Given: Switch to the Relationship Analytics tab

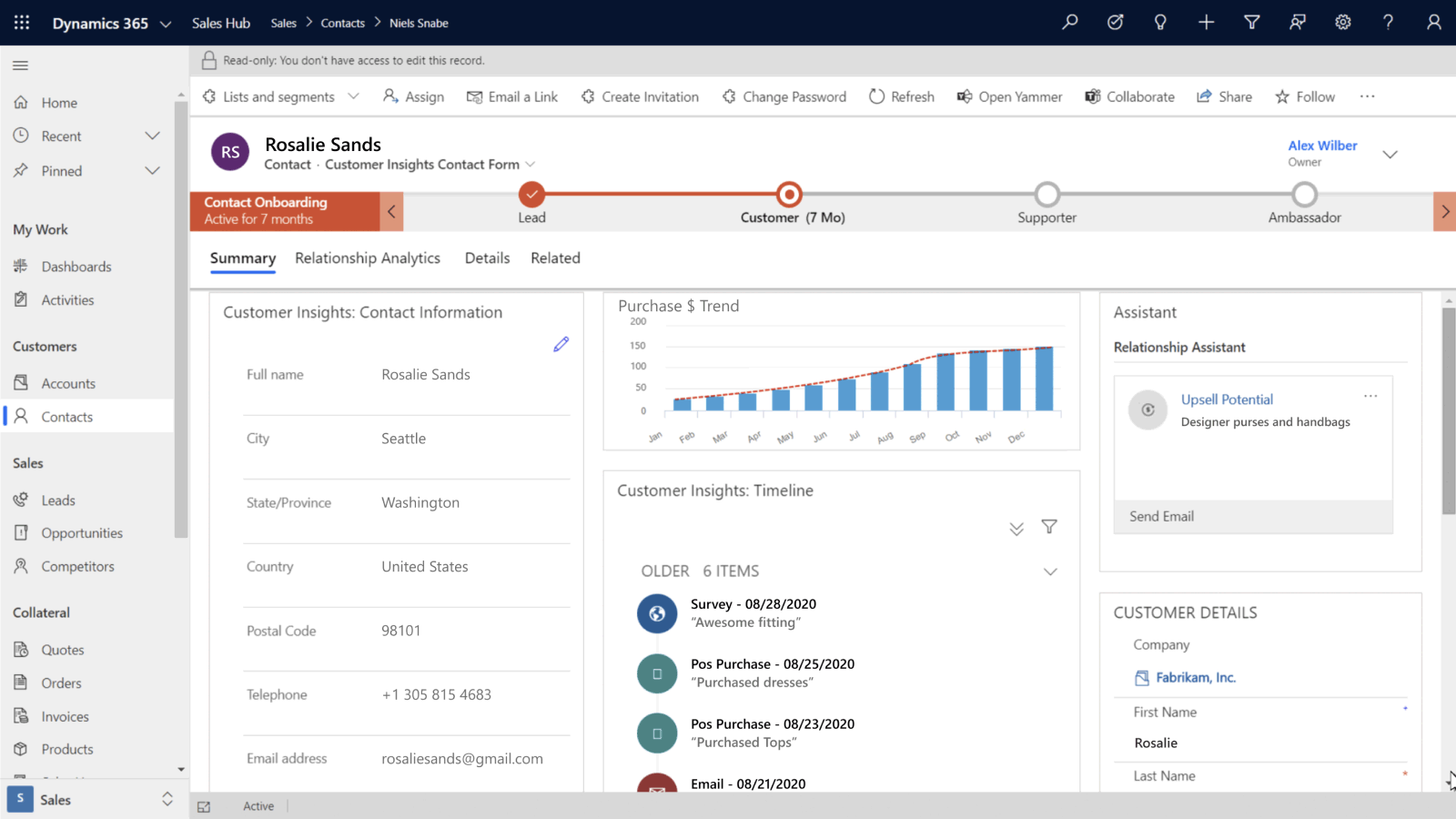Looking at the screenshot, I should pyautogui.click(x=367, y=258).
